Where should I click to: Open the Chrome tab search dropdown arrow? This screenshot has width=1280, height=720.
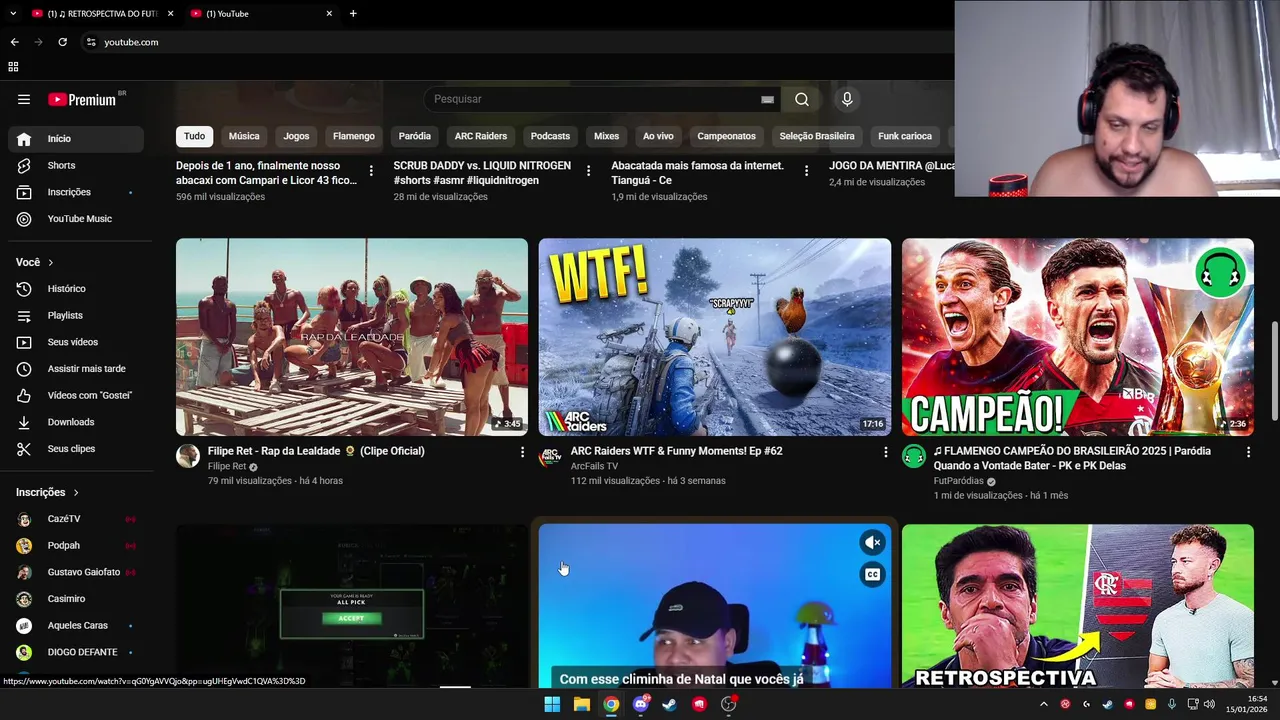(13, 13)
